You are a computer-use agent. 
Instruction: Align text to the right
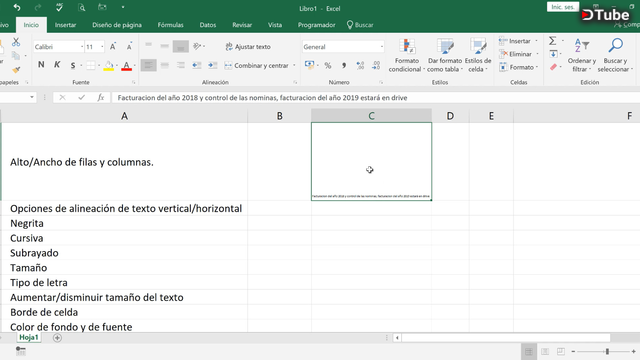180,65
